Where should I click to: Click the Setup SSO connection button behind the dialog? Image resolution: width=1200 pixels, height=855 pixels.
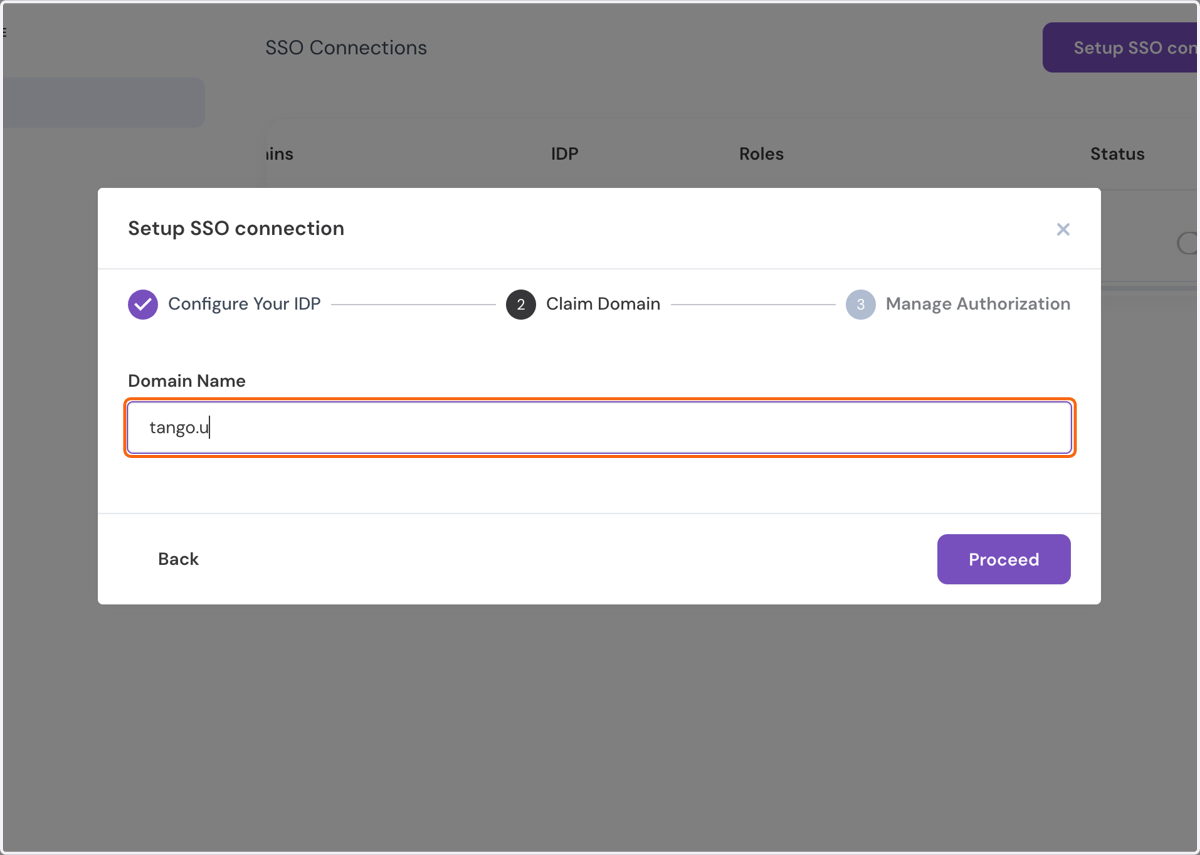tap(1121, 48)
